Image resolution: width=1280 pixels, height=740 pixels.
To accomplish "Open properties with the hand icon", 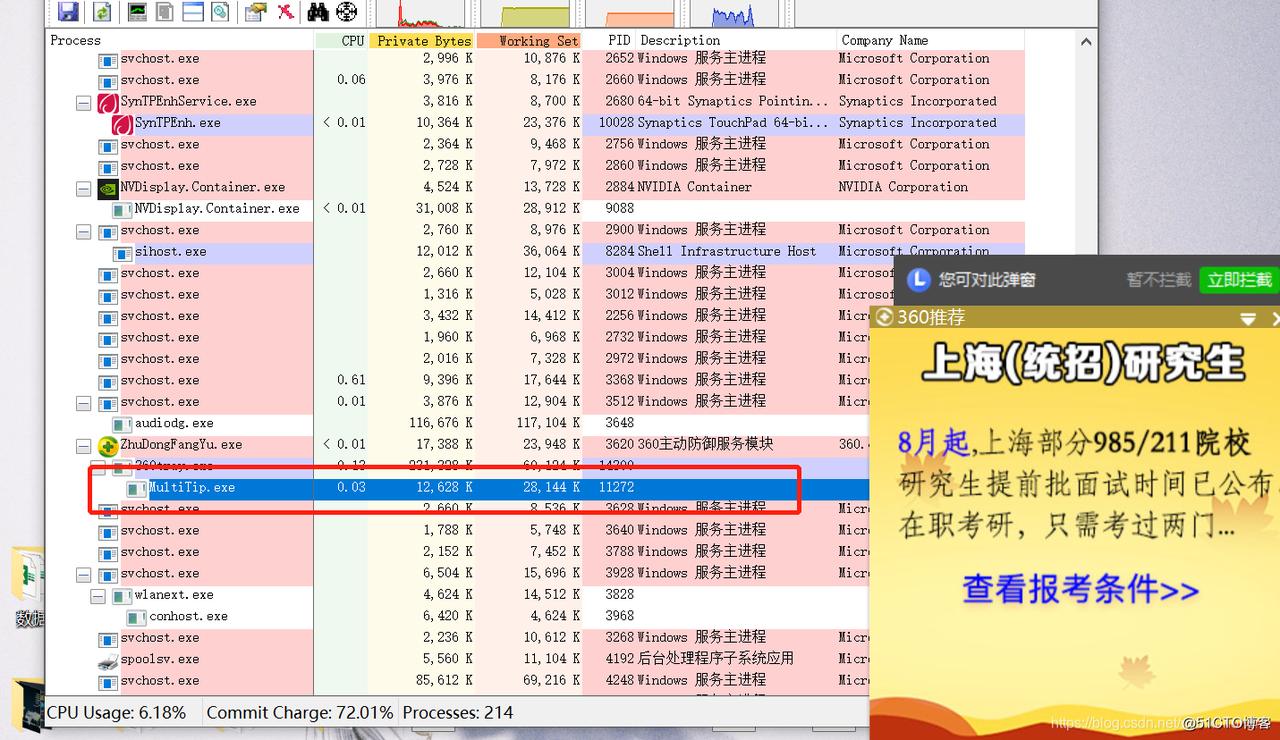I will click(x=255, y=12).
